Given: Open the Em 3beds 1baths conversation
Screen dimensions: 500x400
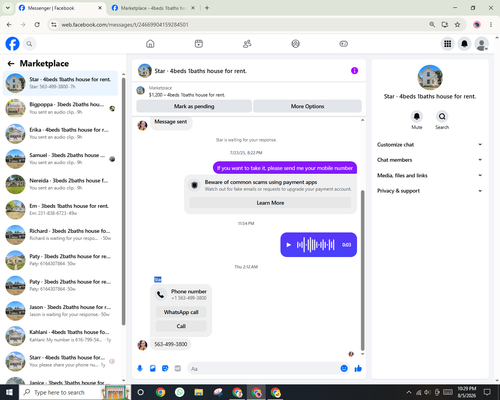Looking at the screenshot, I should click(60, 209).
